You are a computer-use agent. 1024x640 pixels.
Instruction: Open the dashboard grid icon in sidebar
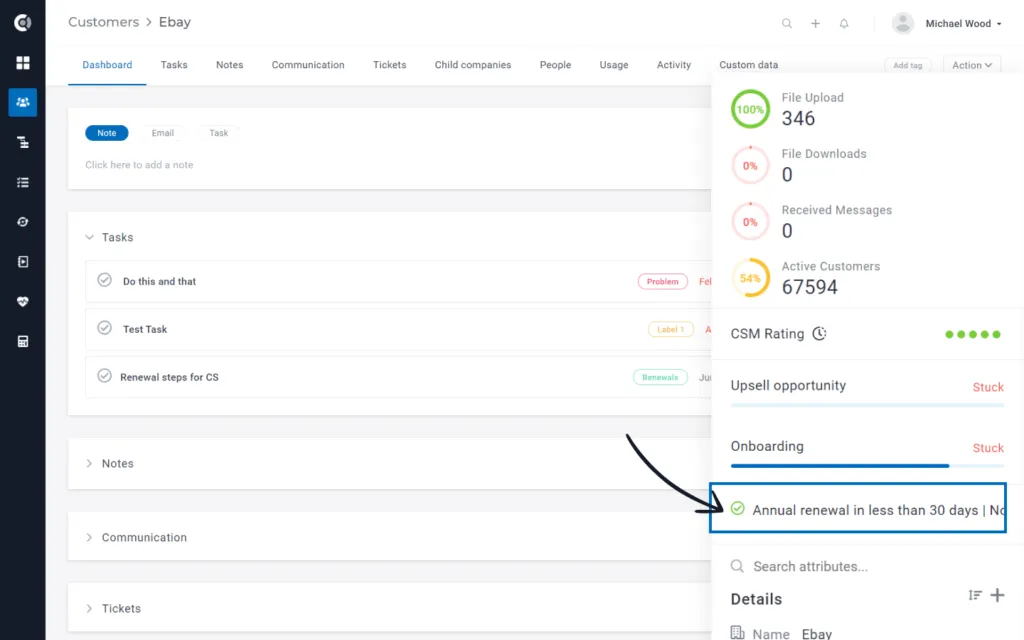(x=23, y=63)
